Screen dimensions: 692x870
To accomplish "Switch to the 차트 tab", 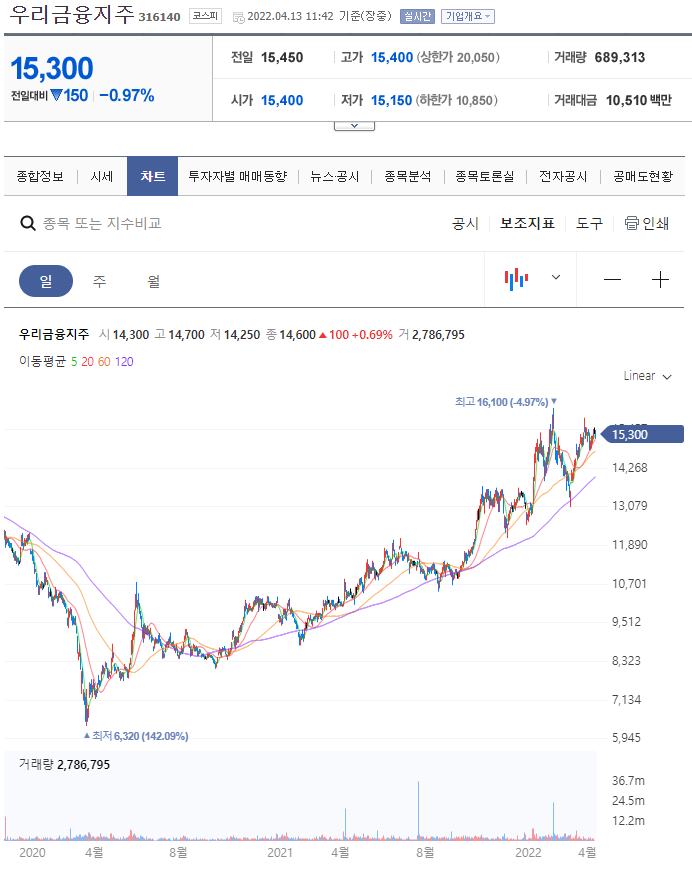I will pos(153,176).
